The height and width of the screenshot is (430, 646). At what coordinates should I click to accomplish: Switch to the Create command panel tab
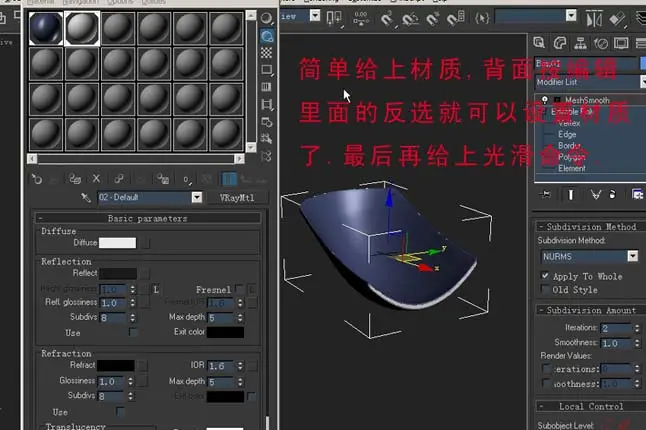(539, 43)
